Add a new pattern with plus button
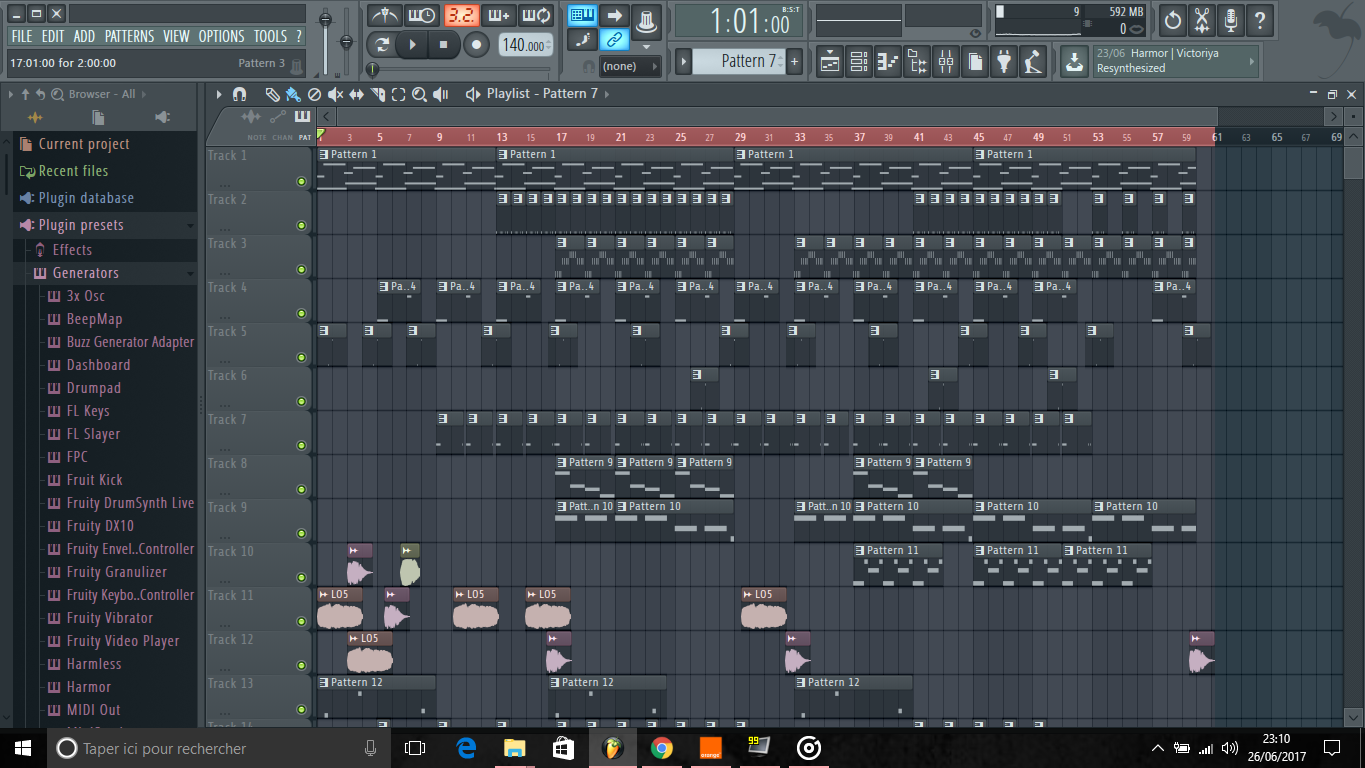Screen dimensions: 1365x768 coord(795,62)
